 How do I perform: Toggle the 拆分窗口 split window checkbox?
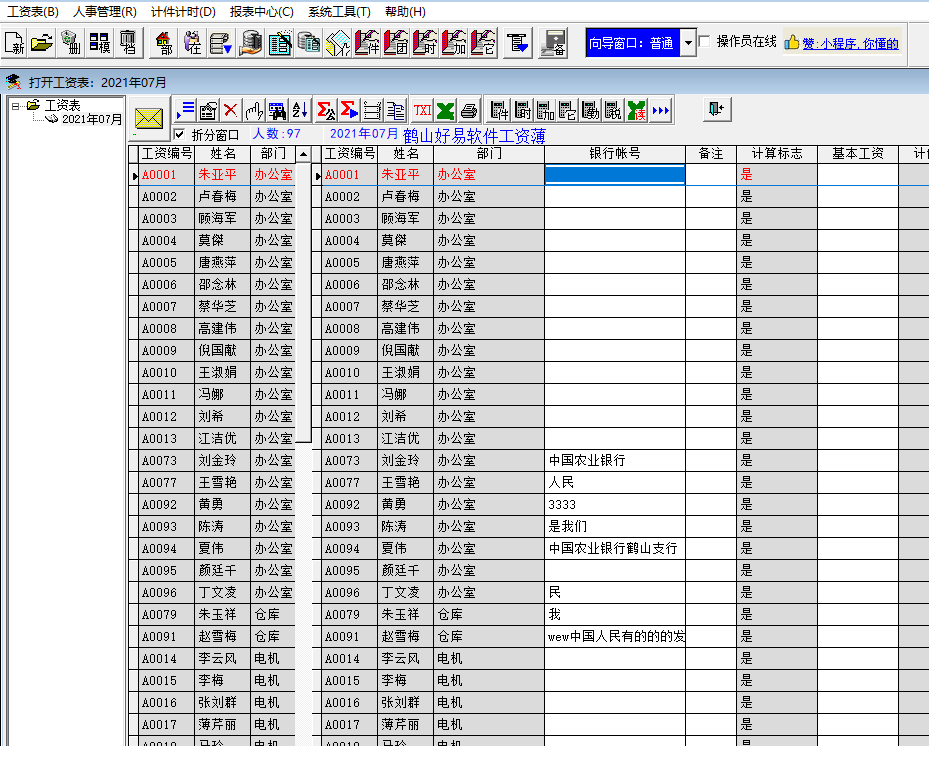tap(179, 134)
